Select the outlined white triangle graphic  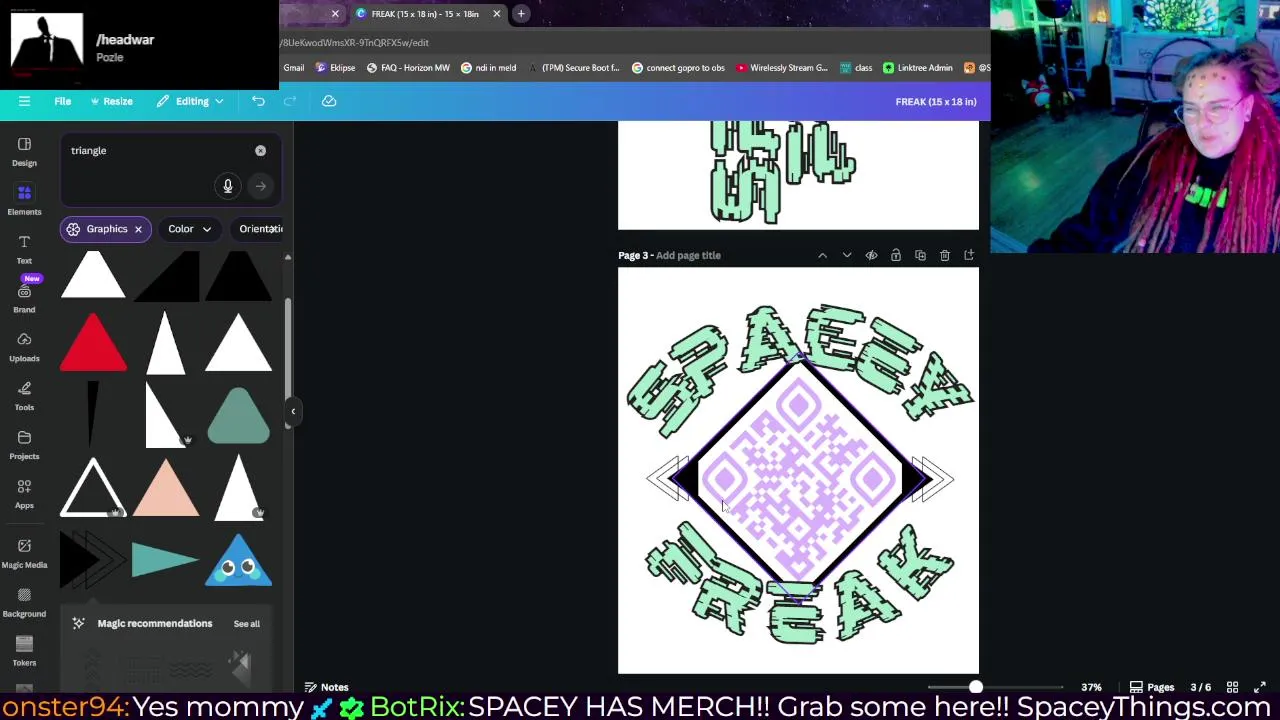point(93,488)
